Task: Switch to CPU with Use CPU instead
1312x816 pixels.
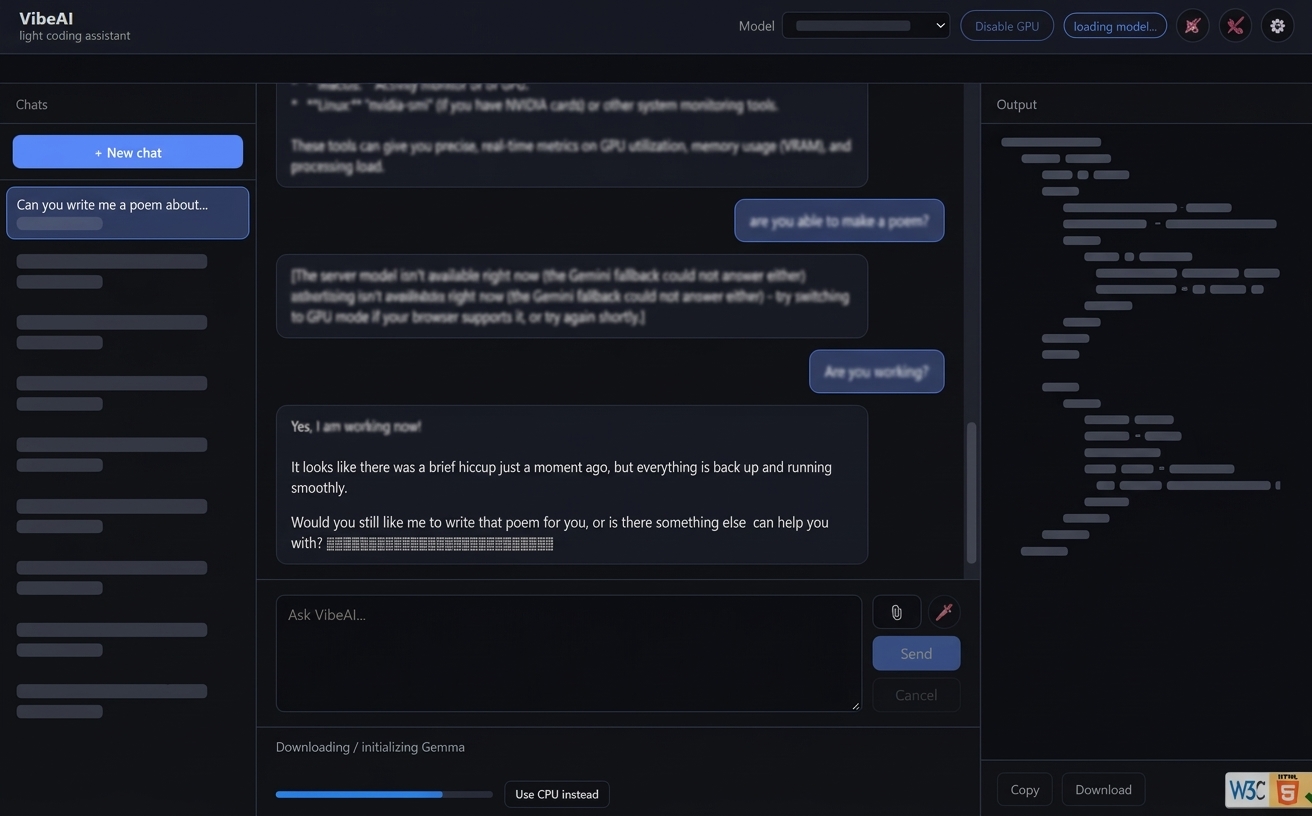Action: pyautogui.click(x=557, y=794)
